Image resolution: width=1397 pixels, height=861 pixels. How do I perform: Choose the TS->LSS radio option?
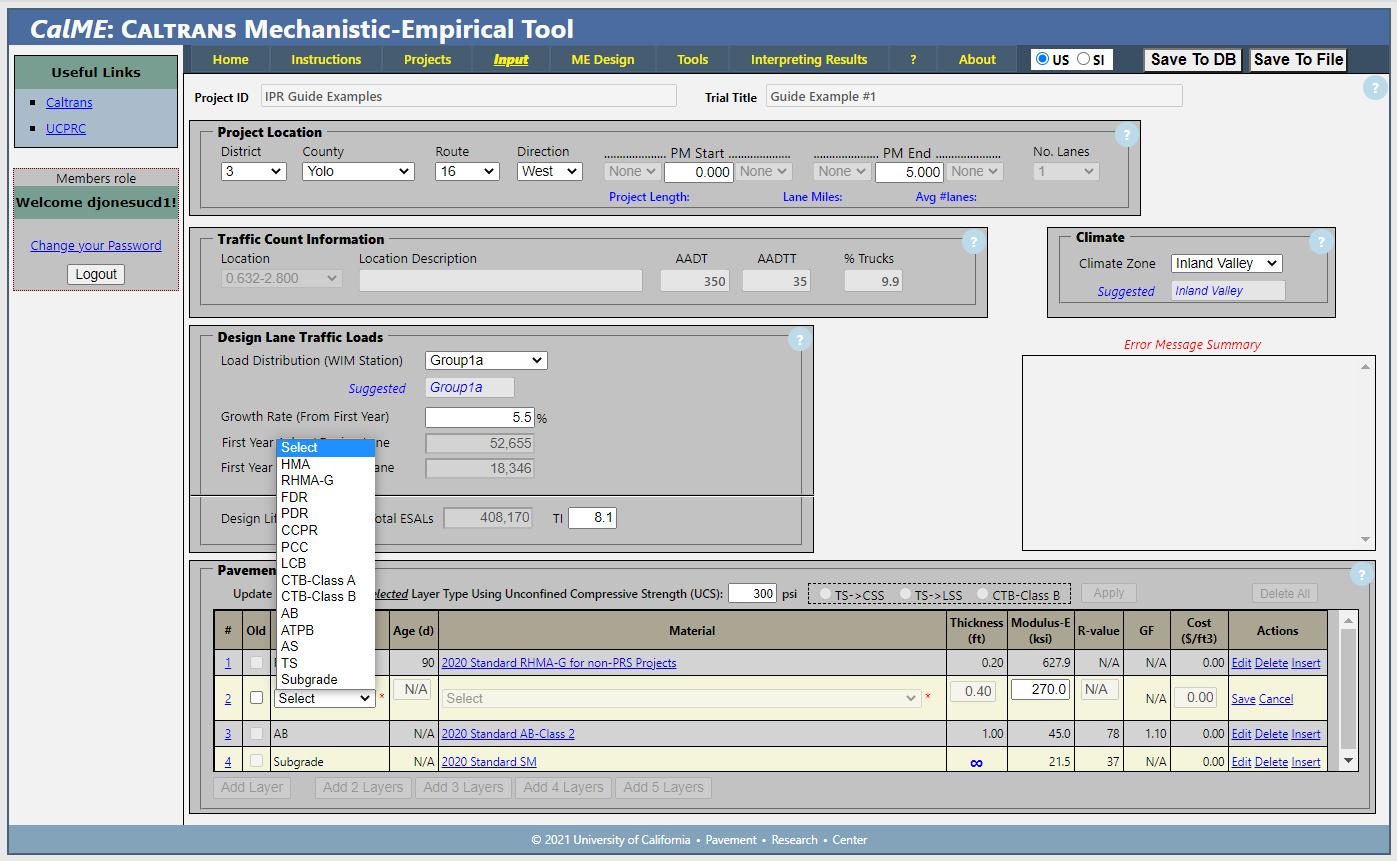click(905, 594)
